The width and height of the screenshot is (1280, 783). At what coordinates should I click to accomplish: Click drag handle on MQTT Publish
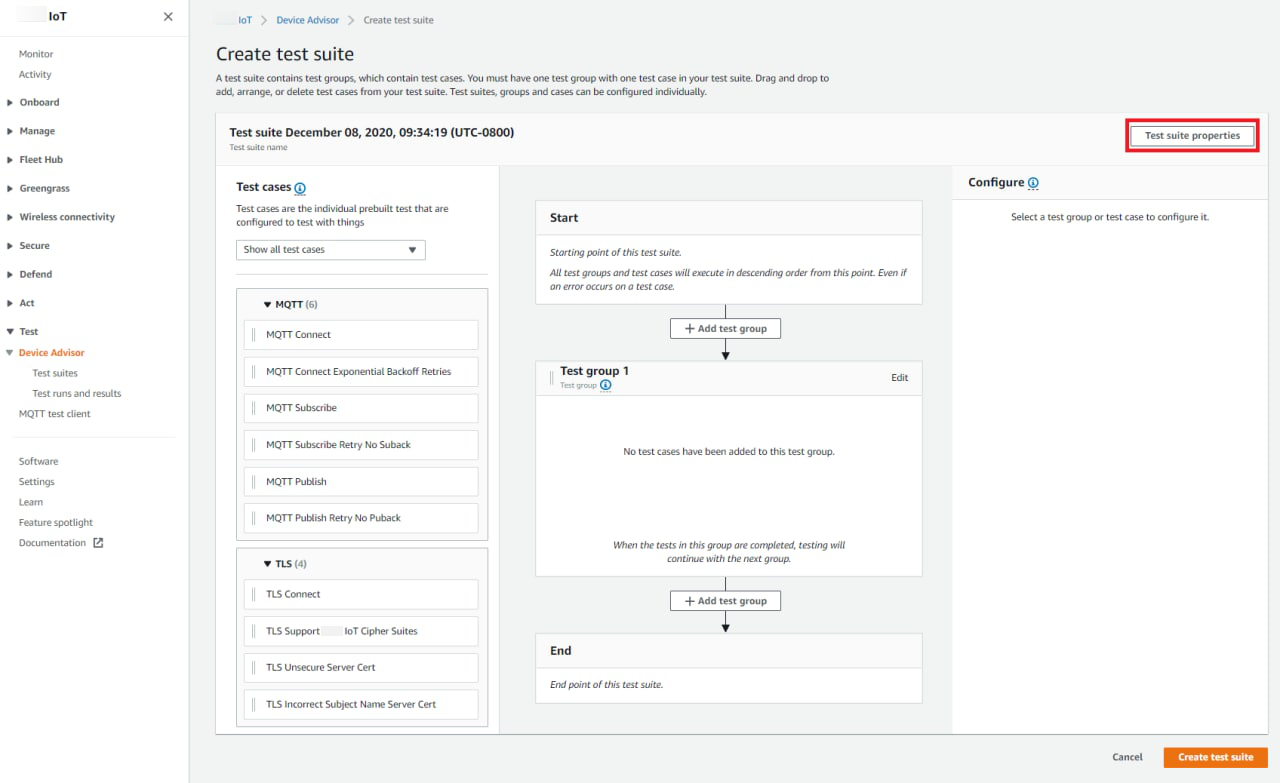tap(254, 482)
